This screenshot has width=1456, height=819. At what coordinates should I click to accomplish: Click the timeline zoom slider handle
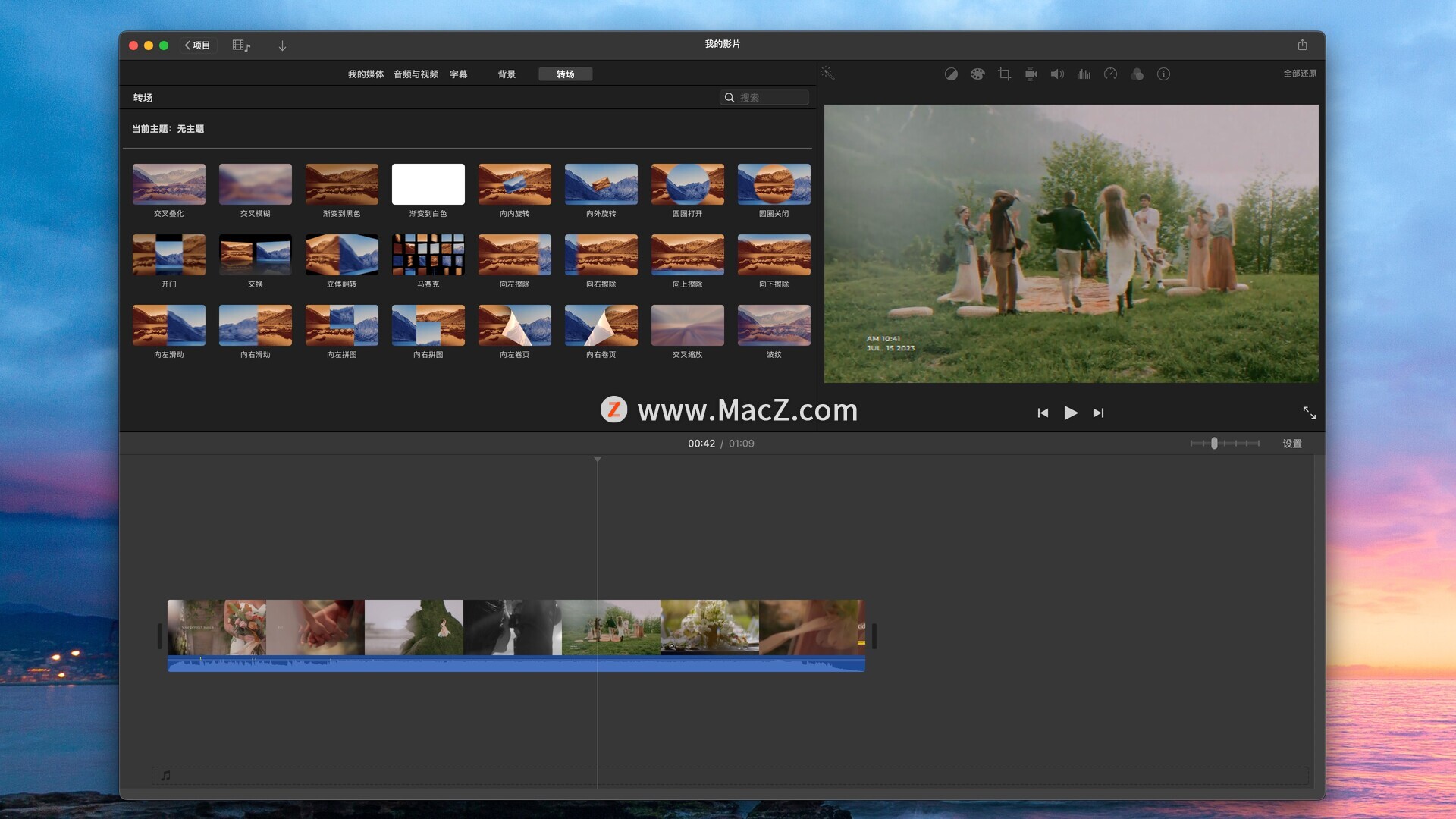pyautogui.click(x=1214, y=444)
